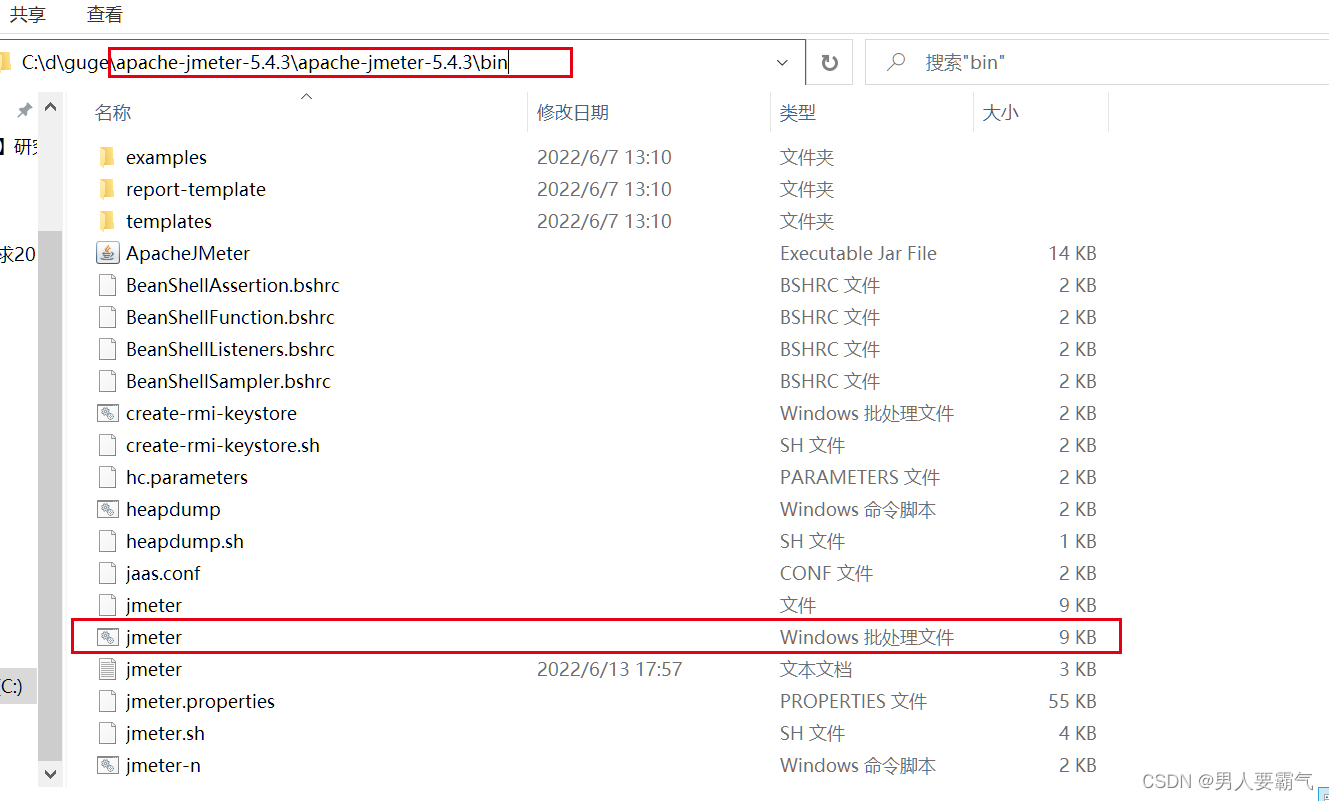Select BeanShellSampler.bshrc file name
The image size is (1329, 801).
pyautogui.click(x=228, y=381)
